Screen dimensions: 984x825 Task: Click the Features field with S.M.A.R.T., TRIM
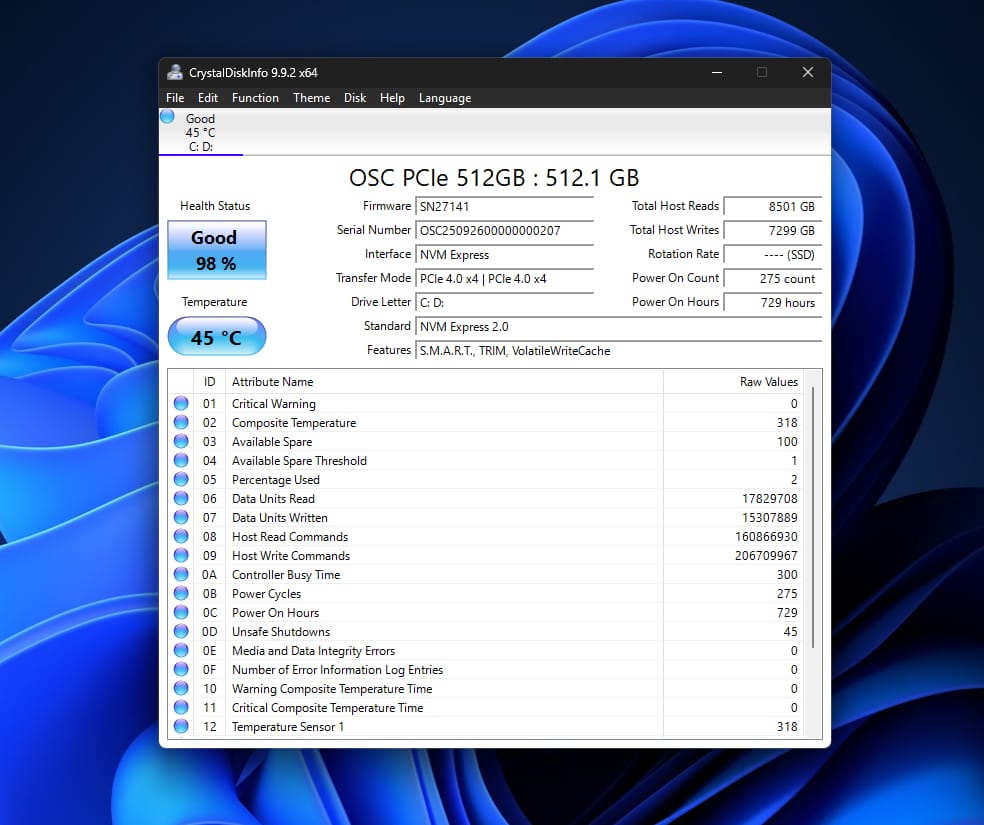click(618, 351)
